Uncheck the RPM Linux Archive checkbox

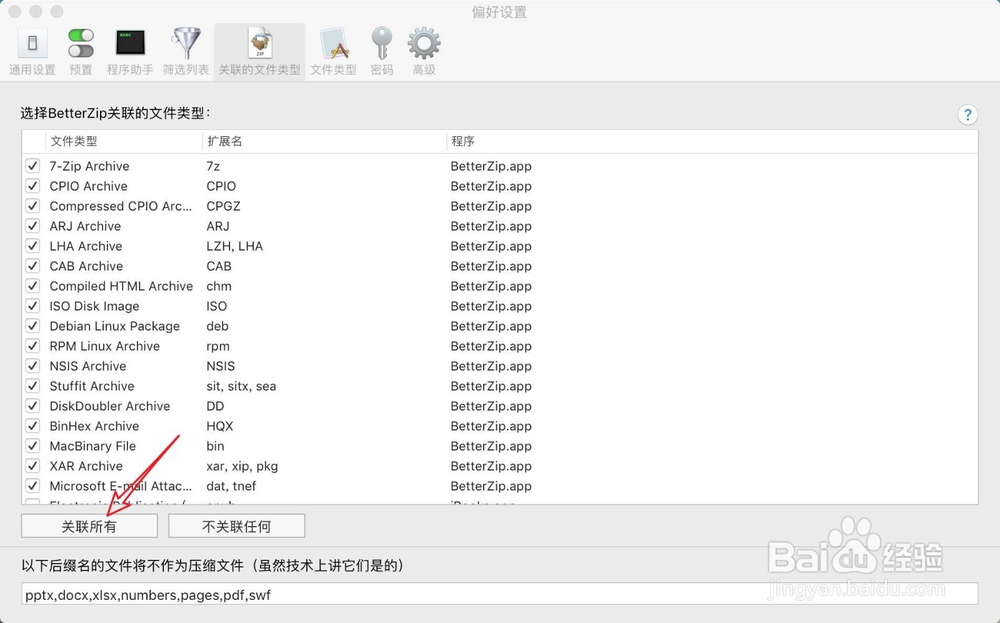[33, 346]
